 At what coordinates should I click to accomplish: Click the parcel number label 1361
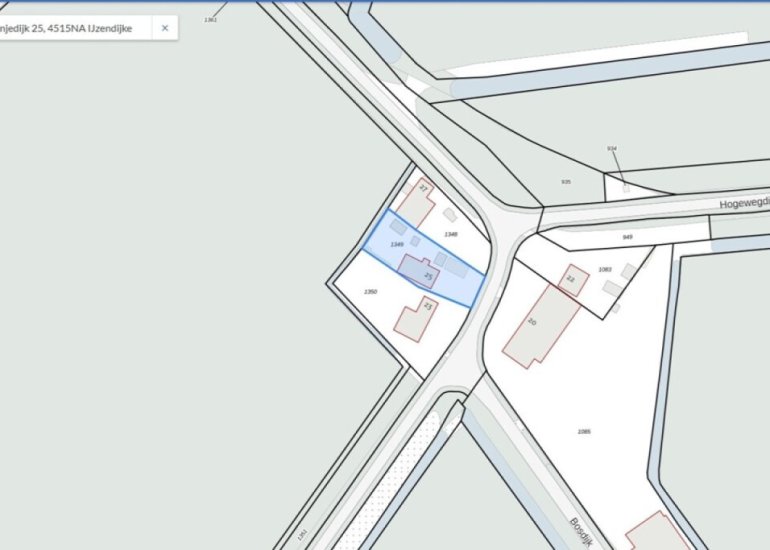(210, 19)
